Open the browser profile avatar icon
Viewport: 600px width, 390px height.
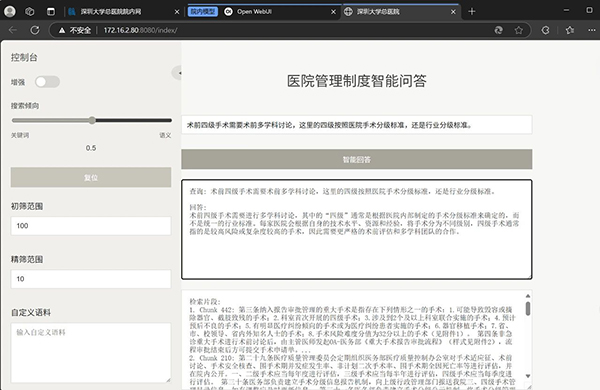click(10, 11)
